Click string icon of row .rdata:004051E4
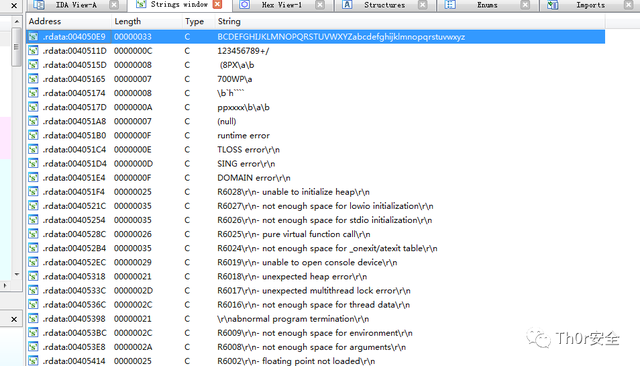The image size is (640, 366). [x=33, y=178]
